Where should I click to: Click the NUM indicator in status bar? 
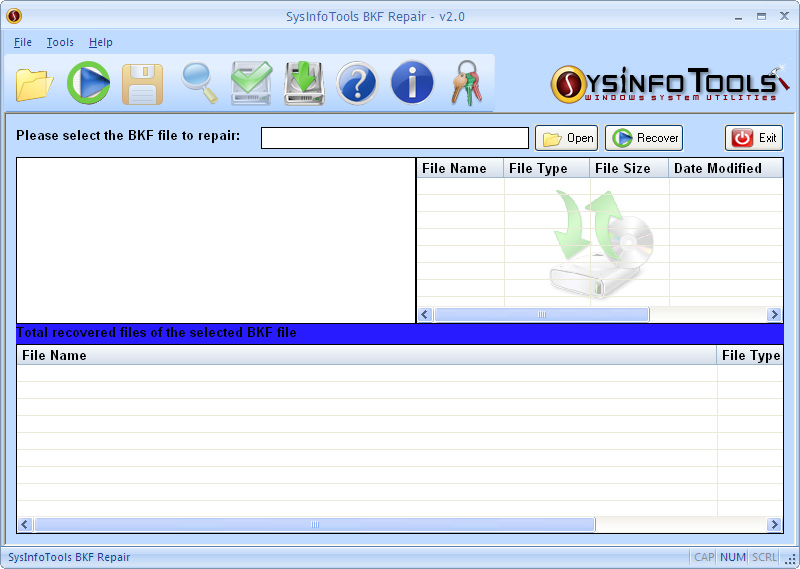[733, 557]
